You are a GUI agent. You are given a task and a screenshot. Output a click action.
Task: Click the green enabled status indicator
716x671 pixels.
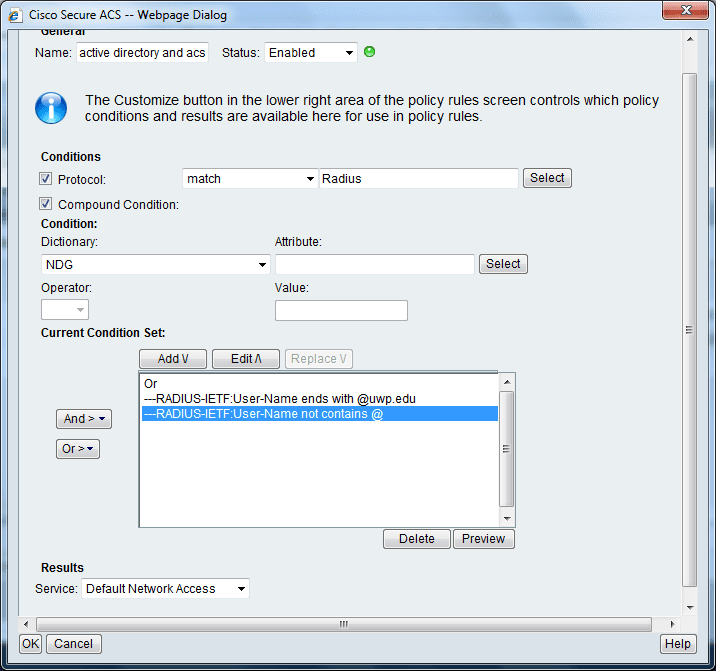[369, 52]
